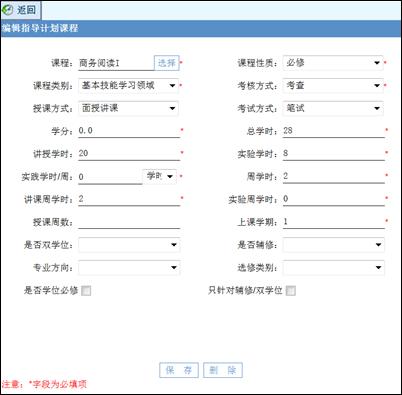The width and height of the screenshot is (402, 395).
Task: Open the 考核方式 dropdown showing 考查
Action: tap(333, 86)
